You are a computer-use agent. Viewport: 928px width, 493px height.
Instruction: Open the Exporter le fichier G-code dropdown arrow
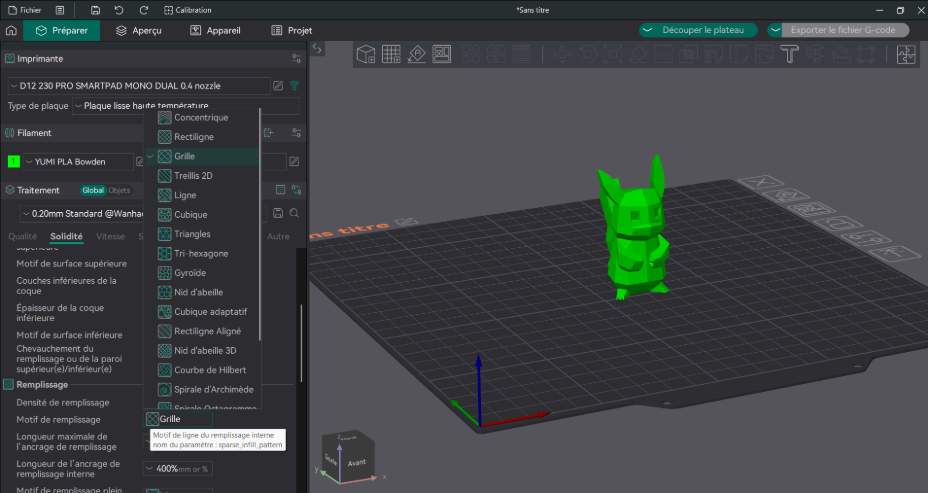coord(775,30)
